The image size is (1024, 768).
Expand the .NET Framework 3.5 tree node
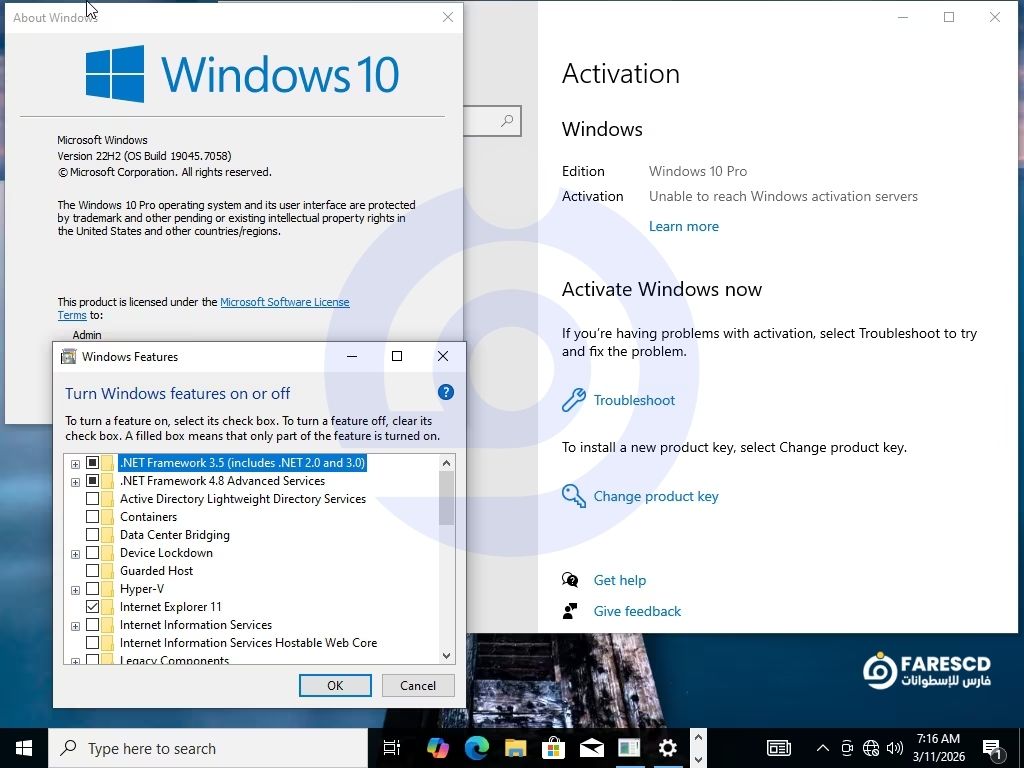(x=75, y=463)
